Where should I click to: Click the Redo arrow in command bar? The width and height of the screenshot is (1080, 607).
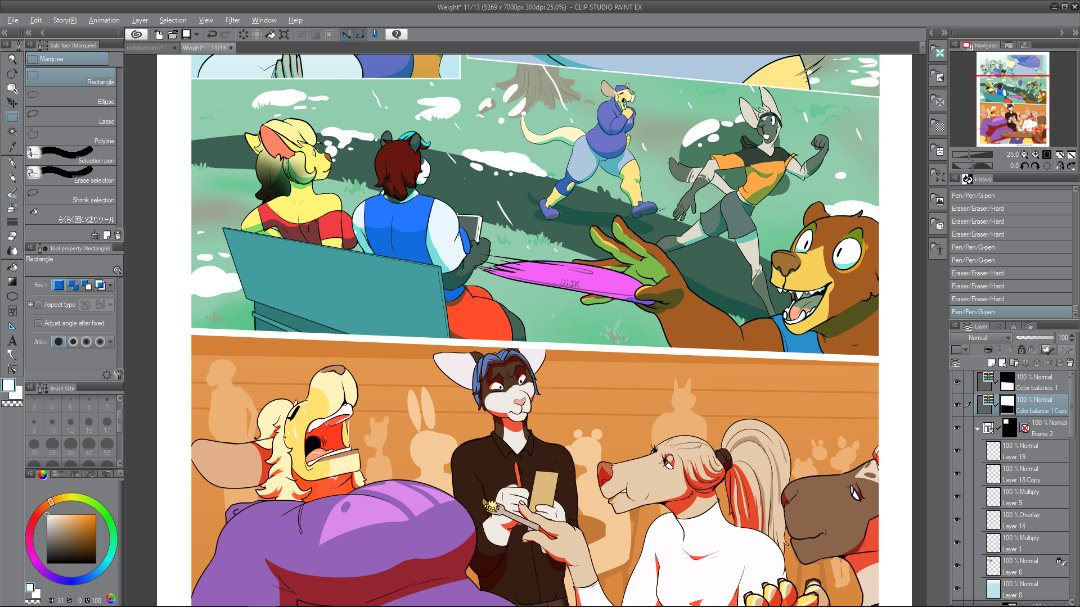pyautogui.click(x=225, y=34)
